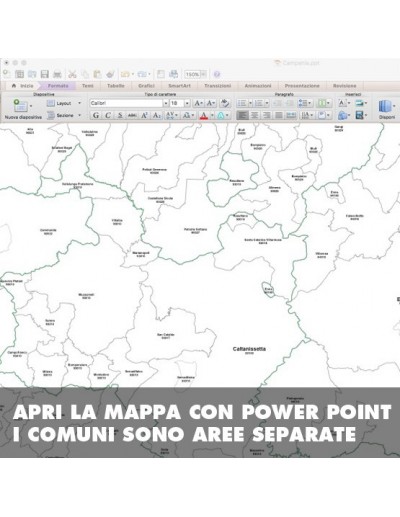Click the distributed text alignment icon
The height and width of the screenshot is (517, 400).
[291, 115]
